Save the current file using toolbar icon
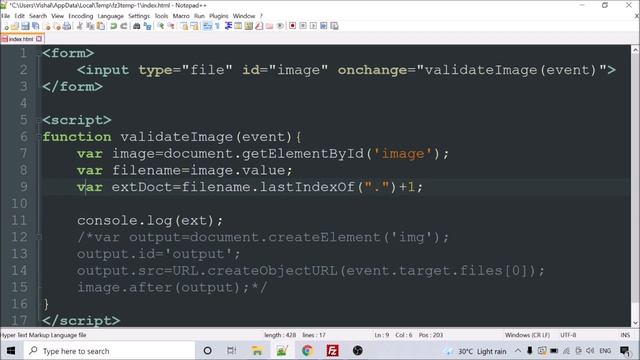 pos(25,26)
